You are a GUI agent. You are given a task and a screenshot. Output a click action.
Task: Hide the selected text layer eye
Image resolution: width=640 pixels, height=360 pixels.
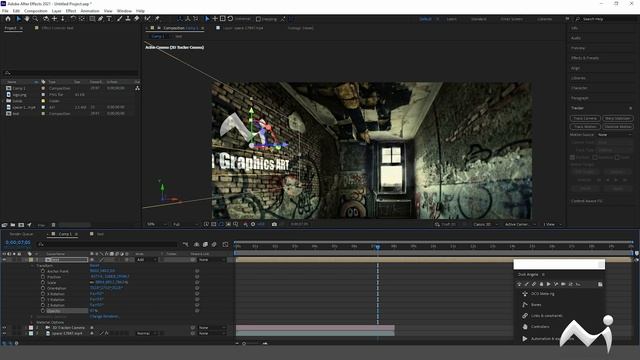pyautogui.click(x=4, y=260)
